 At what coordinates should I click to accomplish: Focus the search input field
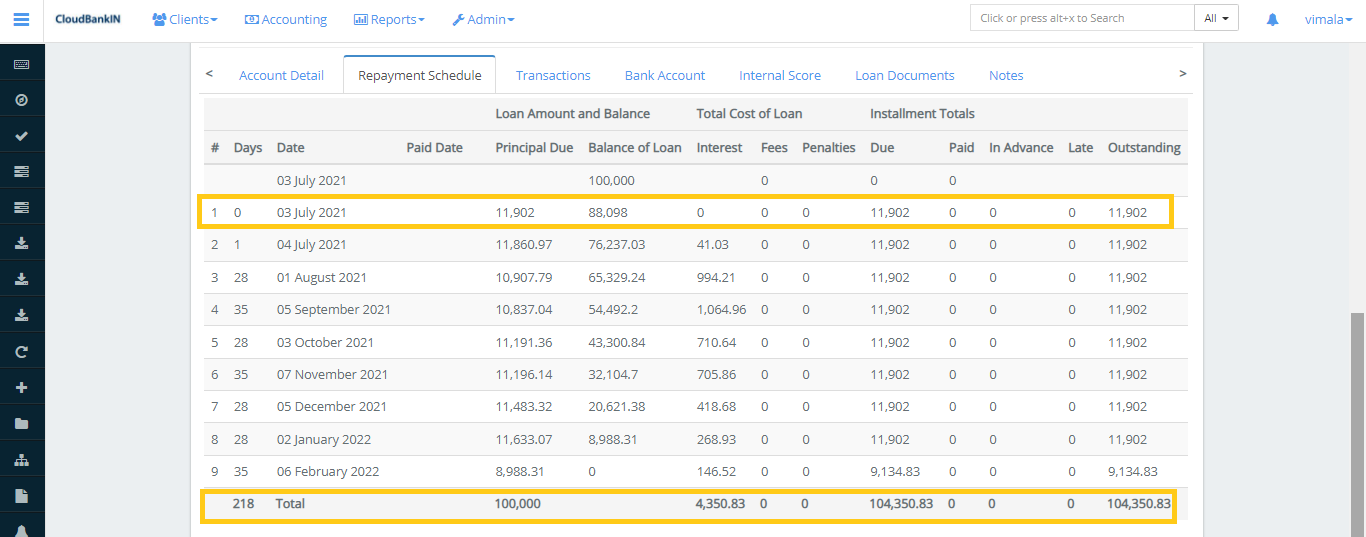click(x=1081, y=18)
